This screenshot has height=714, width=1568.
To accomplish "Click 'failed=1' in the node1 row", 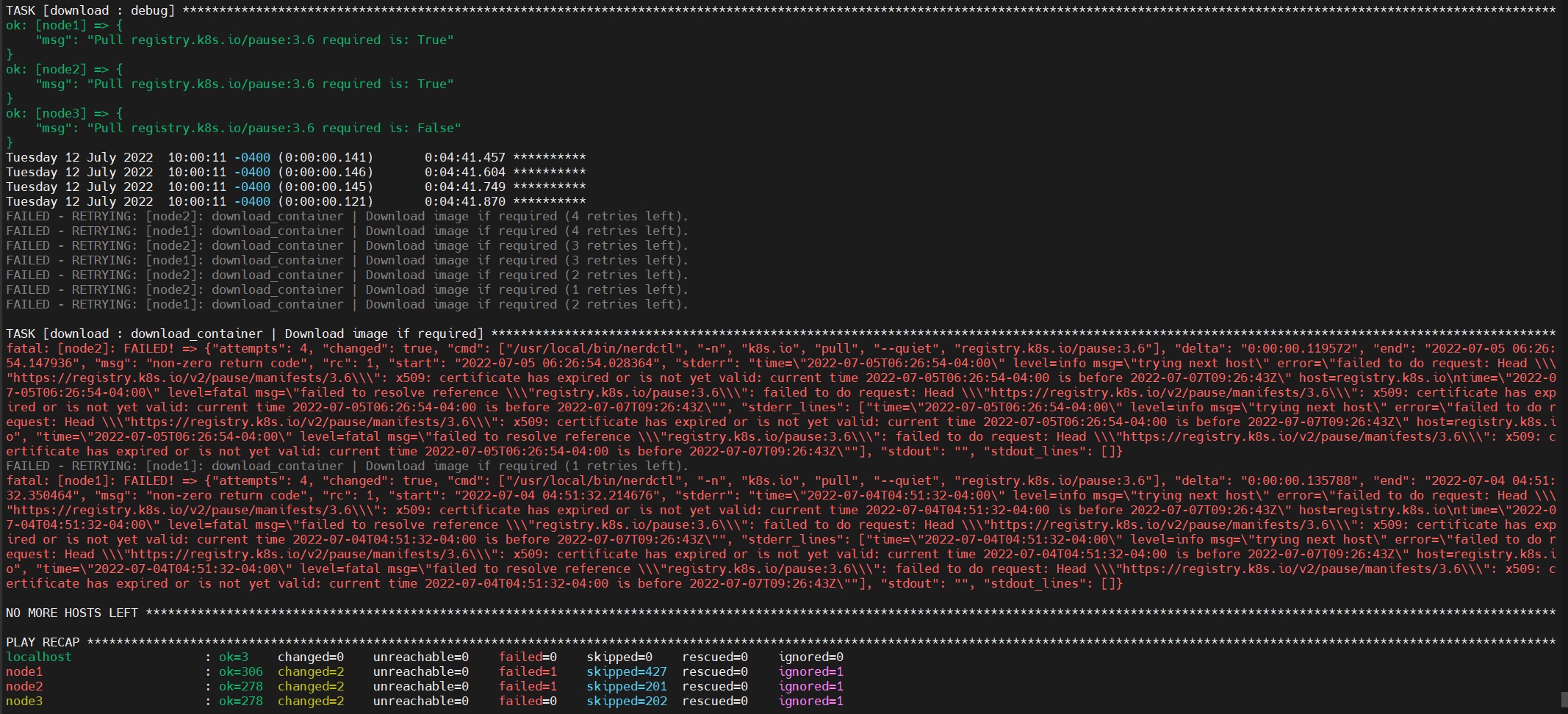I will tap(528, 671).
